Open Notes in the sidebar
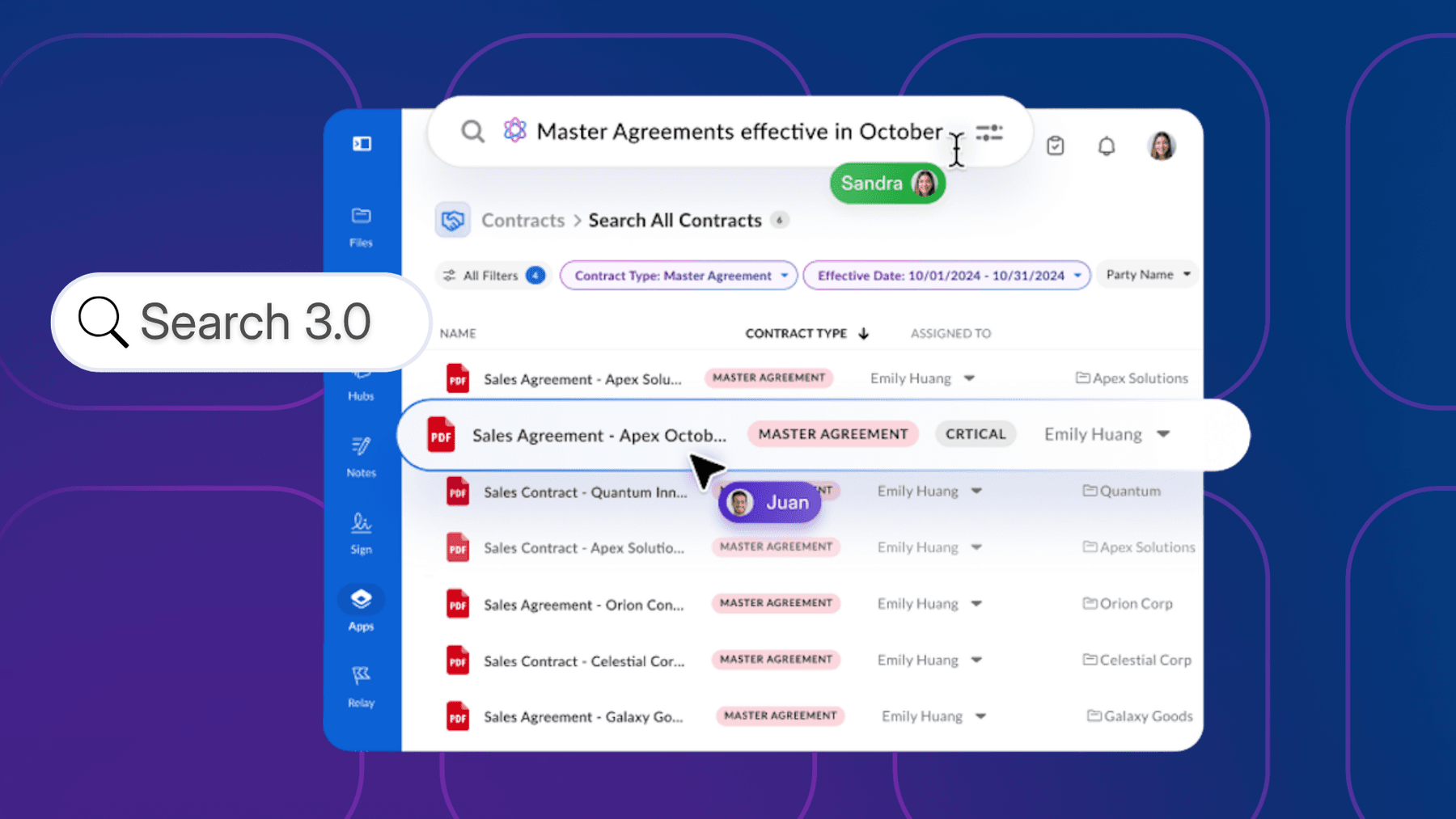The height and width of the screenshot is (819, 1456). tap(361, 457)
